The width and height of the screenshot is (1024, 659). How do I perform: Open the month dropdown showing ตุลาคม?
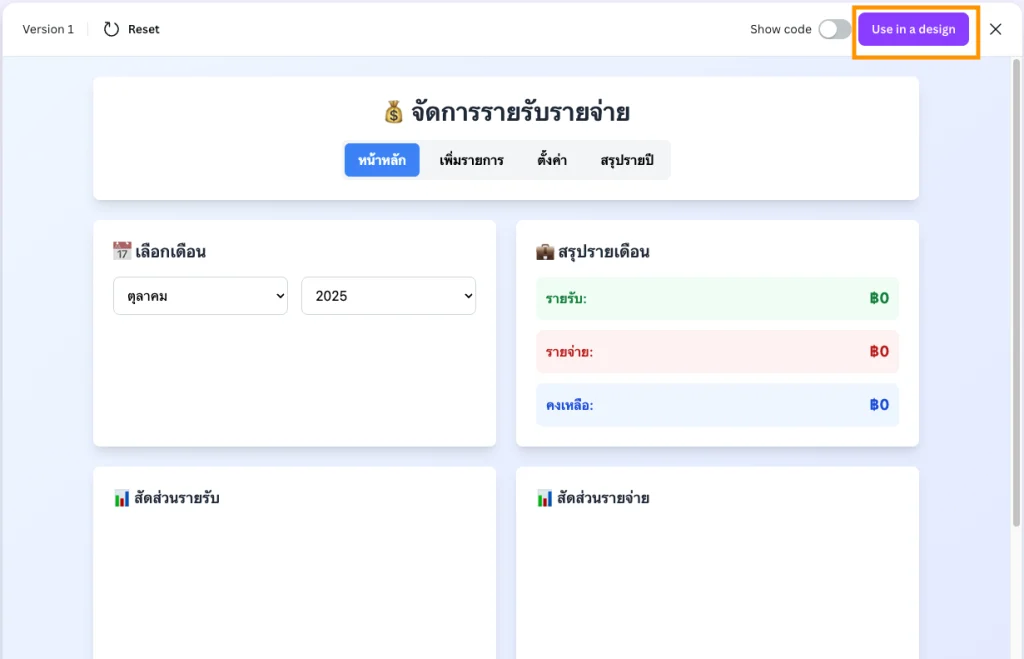click(200, 296)
